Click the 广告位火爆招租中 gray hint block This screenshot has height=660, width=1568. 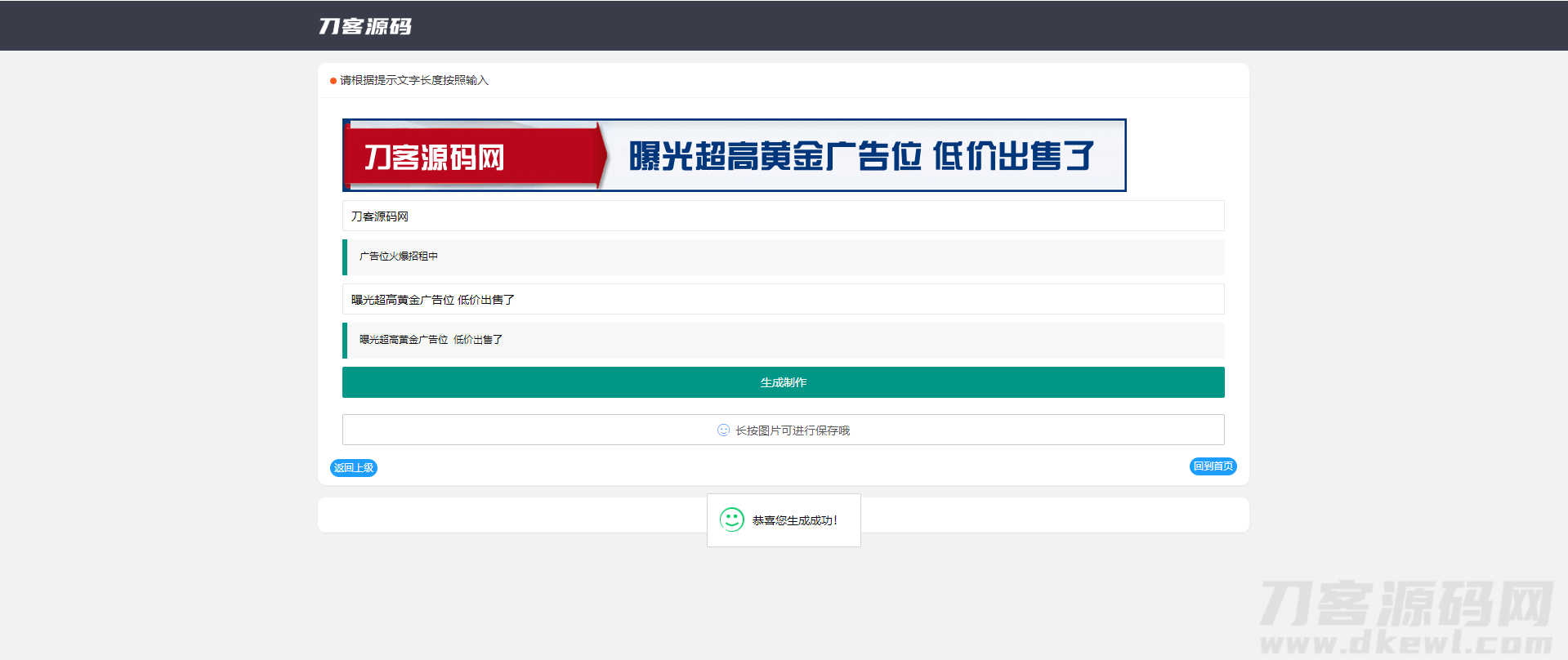pos(784,257)
